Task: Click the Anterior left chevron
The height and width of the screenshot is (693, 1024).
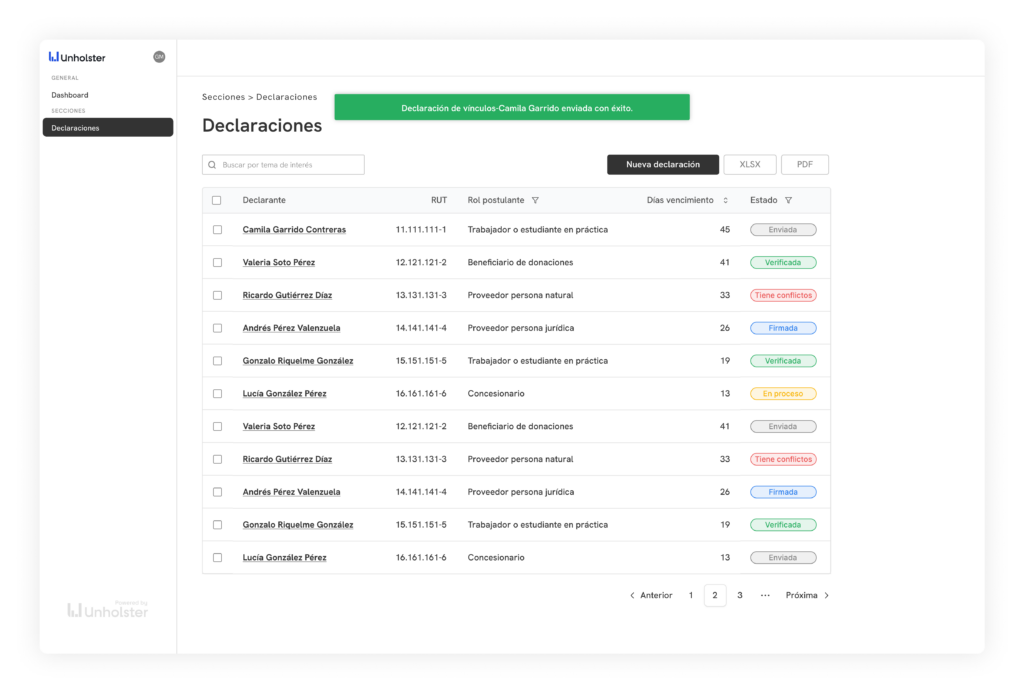Action: 632,595
